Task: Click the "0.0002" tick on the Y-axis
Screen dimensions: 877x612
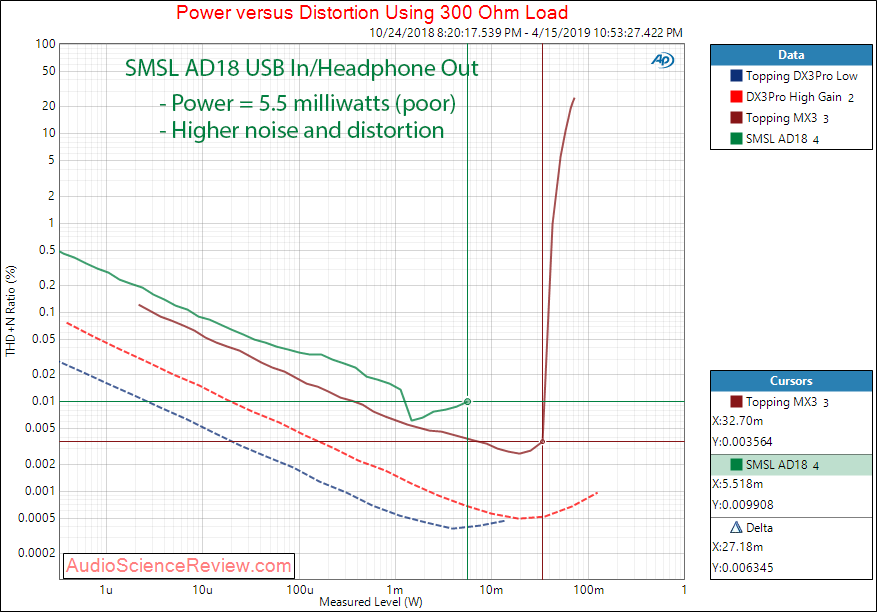Action: [x=37, y=553]
